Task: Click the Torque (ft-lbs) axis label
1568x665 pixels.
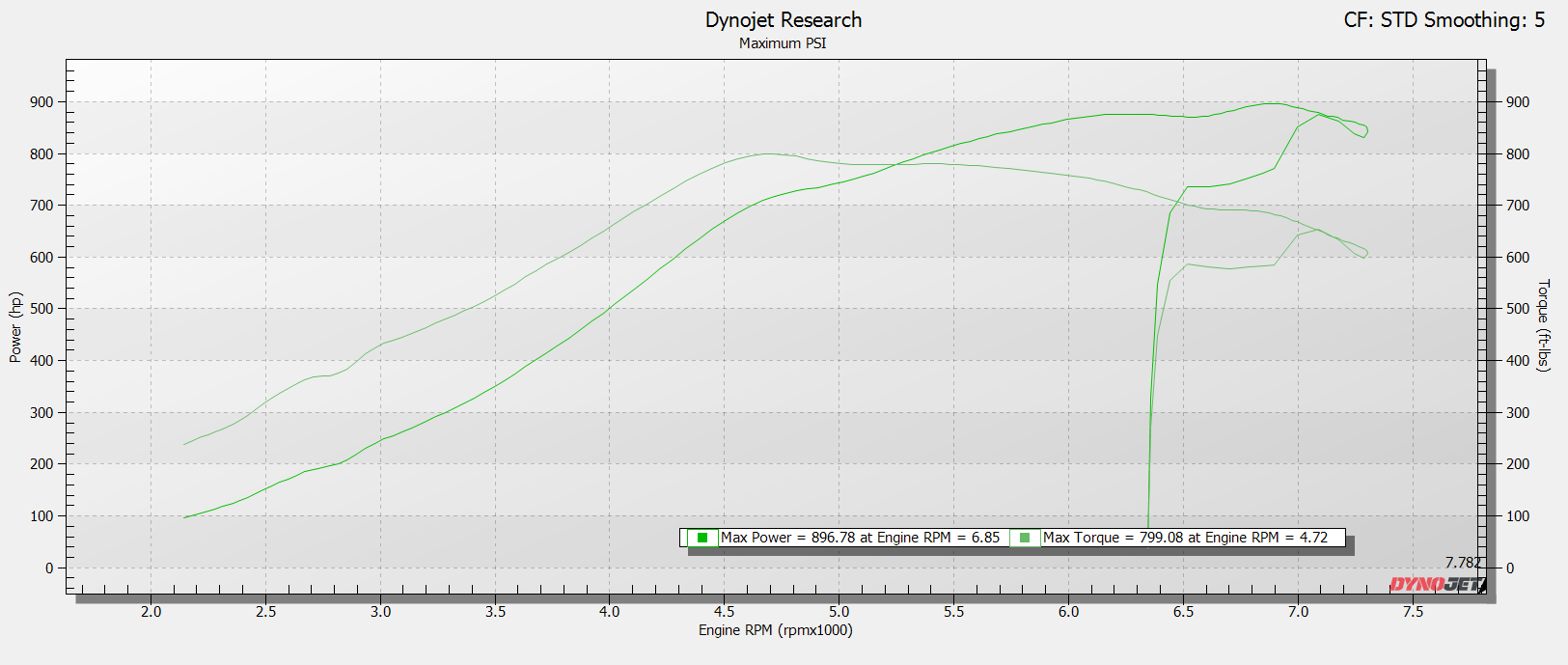Action: pyautogui.click(x=1543, y=325)
